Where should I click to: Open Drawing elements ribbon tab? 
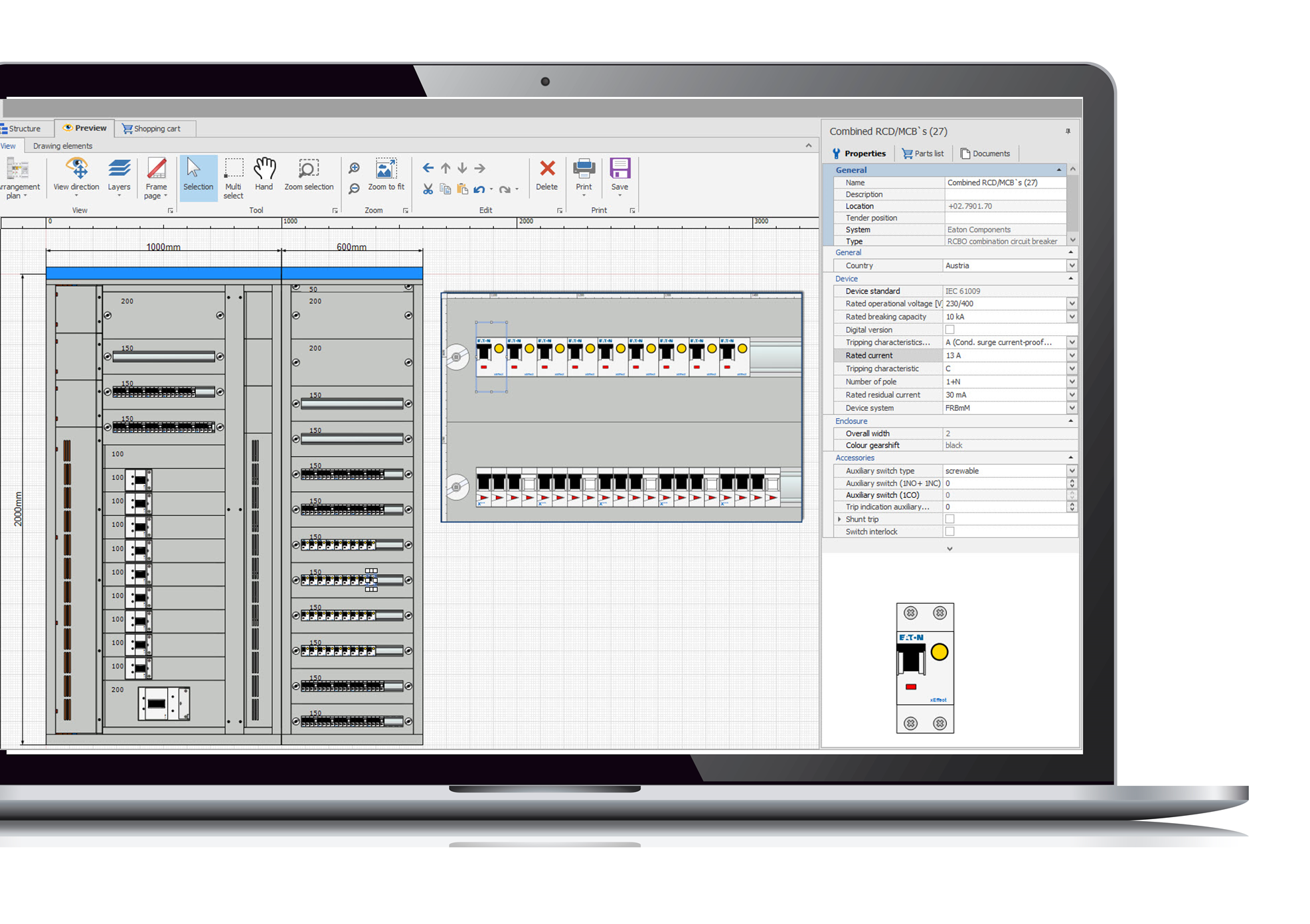coord(62,146)
